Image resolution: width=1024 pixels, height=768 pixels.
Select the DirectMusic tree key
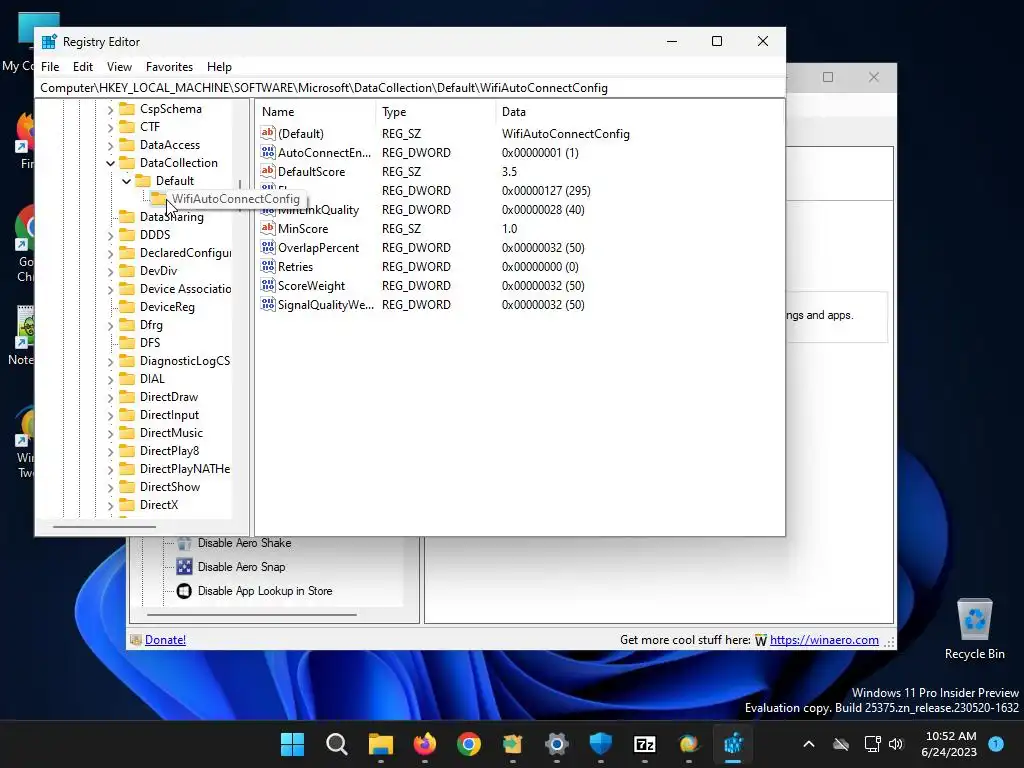[171, 433]
